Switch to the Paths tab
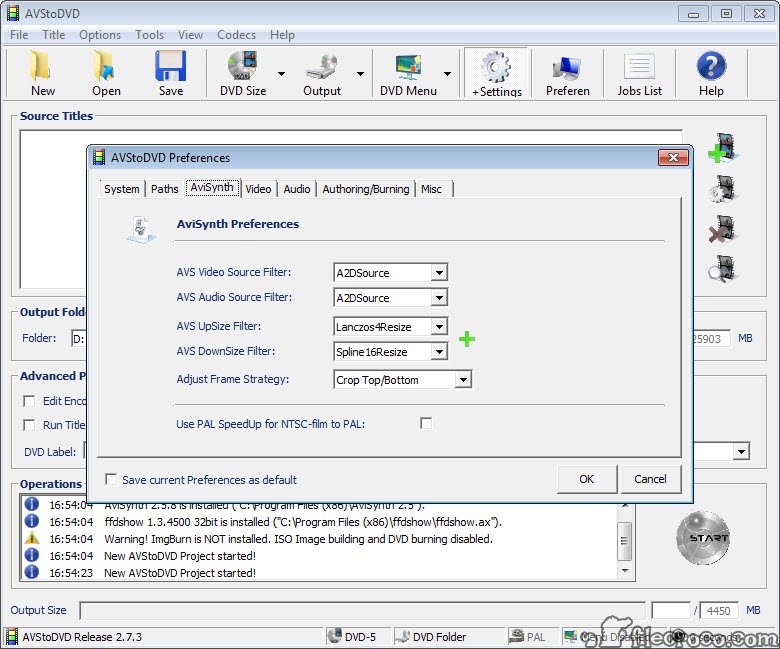The image size is (780, 649). (165, 189)
